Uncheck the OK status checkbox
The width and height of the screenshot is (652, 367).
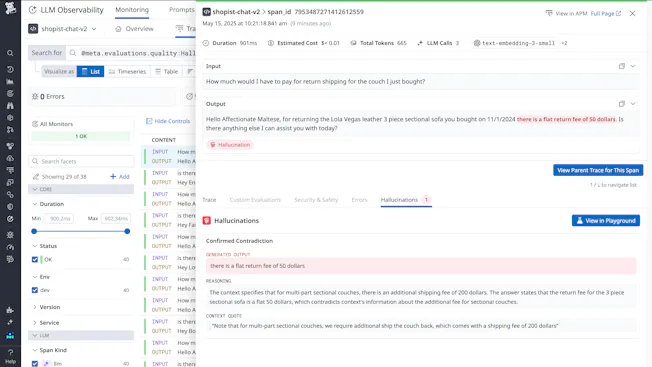(x=35, y=259)
